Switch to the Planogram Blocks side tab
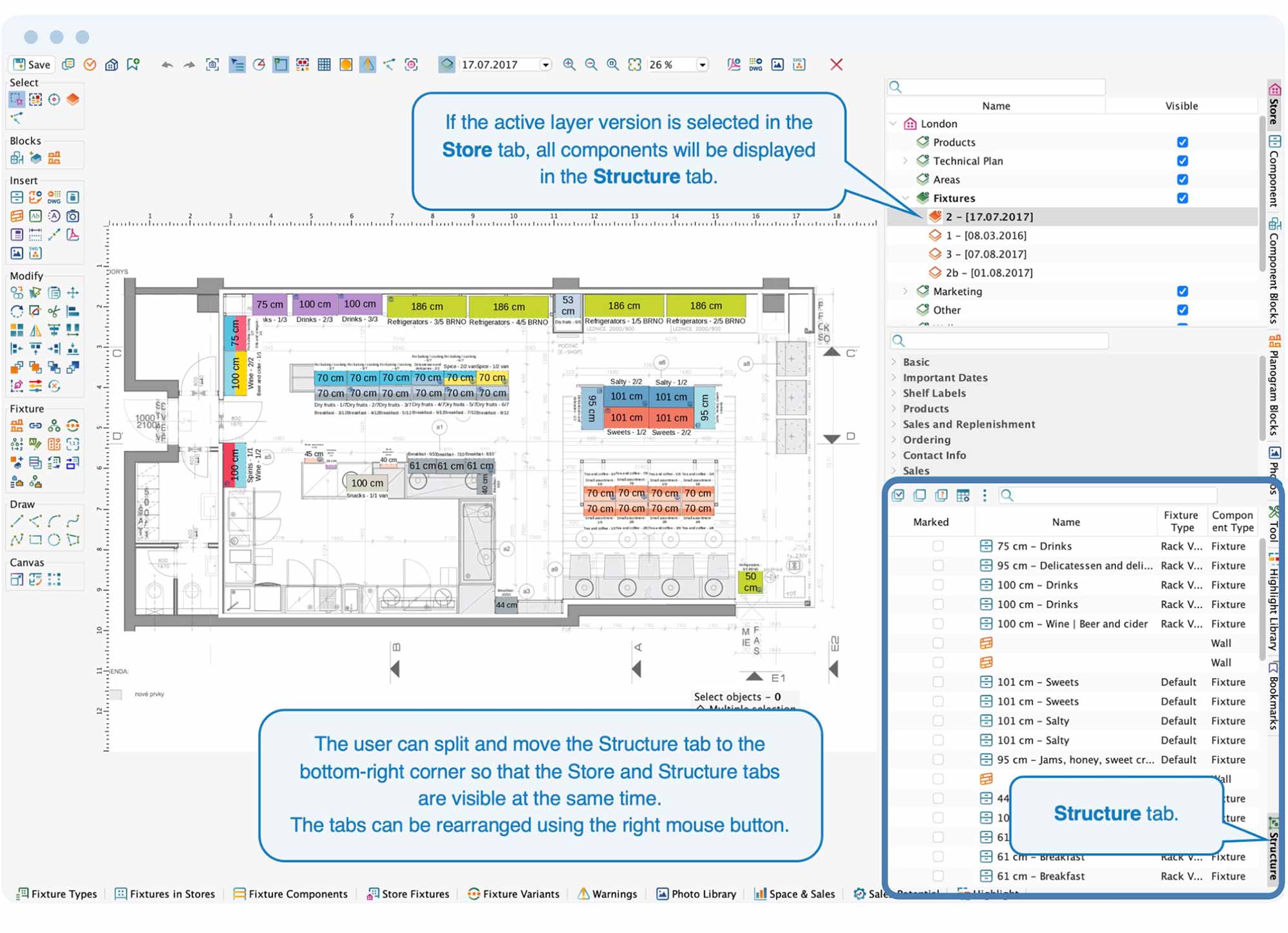Viewport: 1288px width, 933px height. click(x=1274, y=385)
